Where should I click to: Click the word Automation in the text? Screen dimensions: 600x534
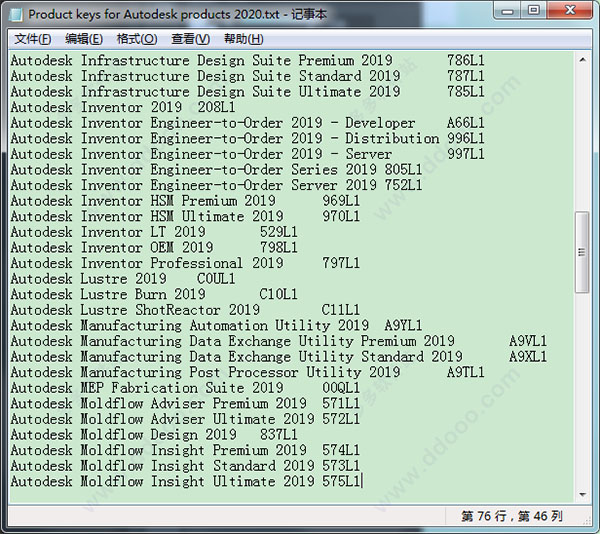[x=229, y=326]
